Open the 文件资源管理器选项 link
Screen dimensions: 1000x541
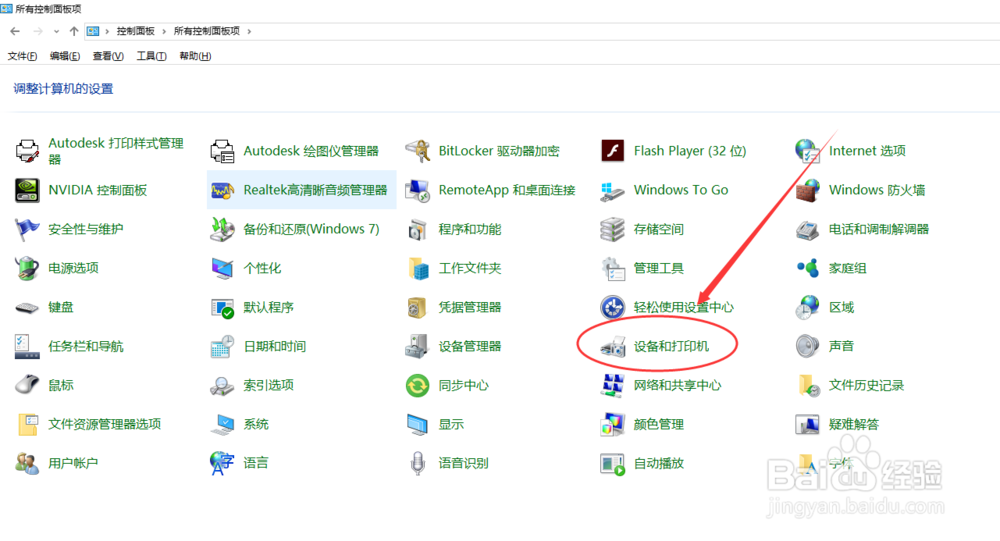105,424
